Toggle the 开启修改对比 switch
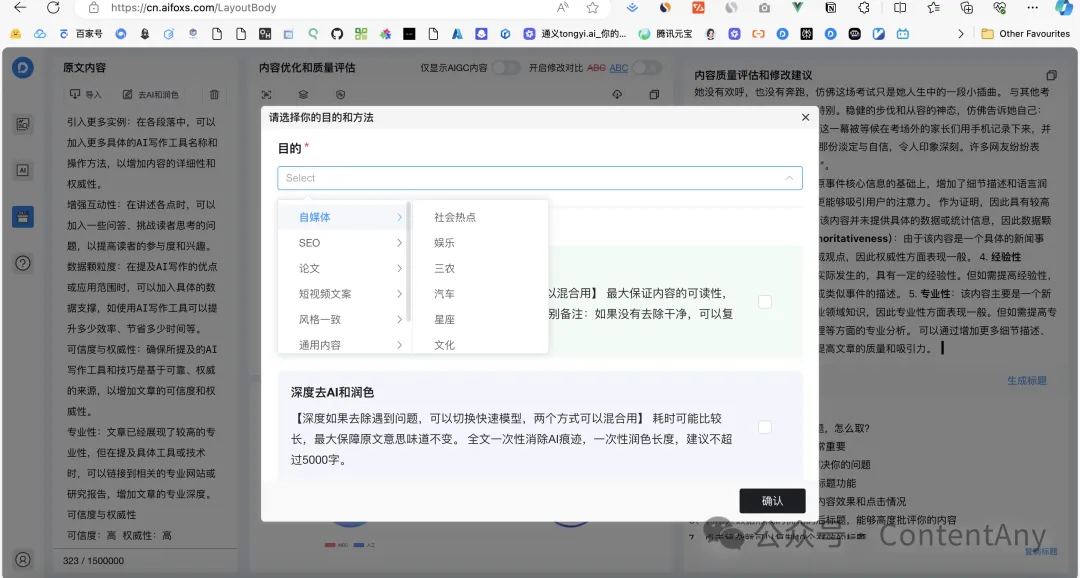This screenshot has width=1080, height=578. pyautogui.click(x=646, y=68)
